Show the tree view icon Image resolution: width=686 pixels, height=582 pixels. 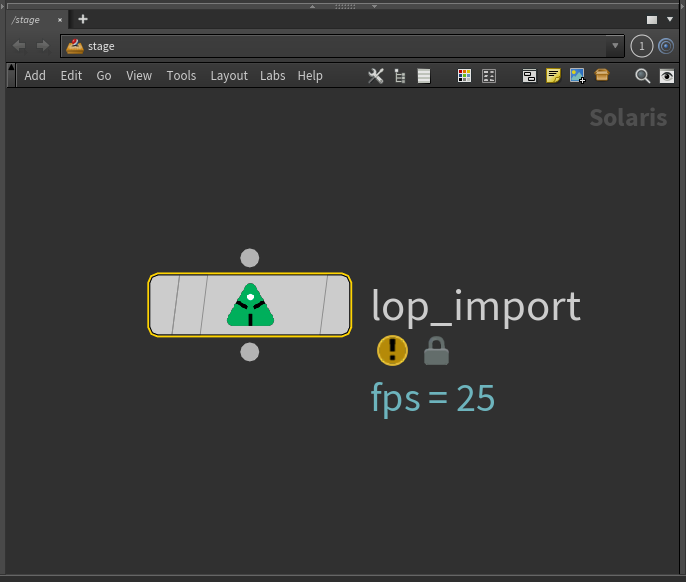click(399, 76)
